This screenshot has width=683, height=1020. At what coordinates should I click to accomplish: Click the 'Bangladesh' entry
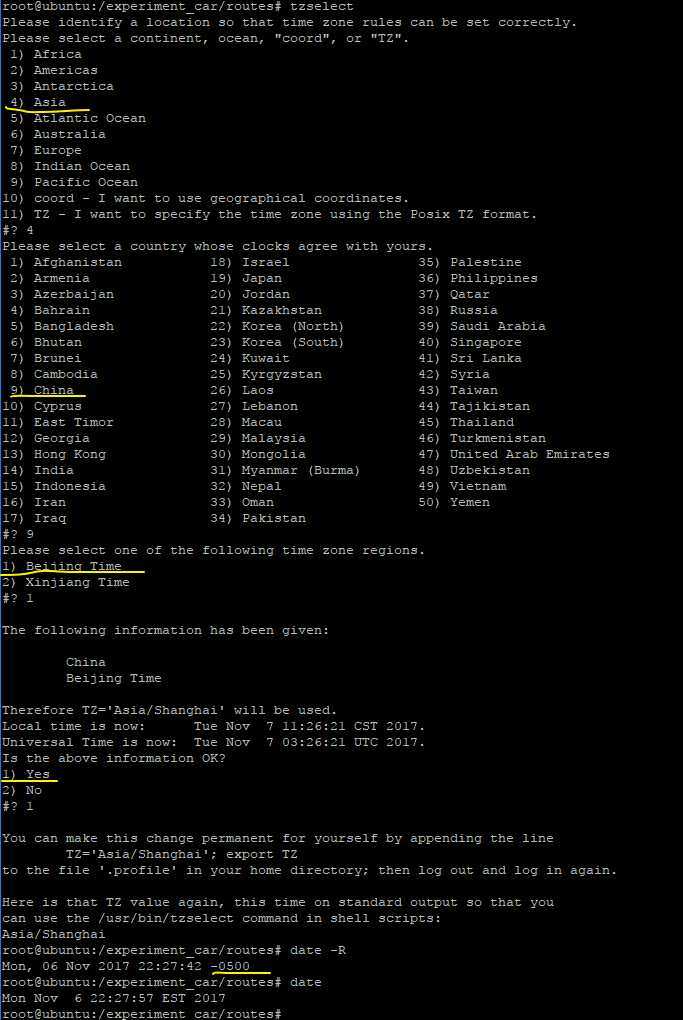[74, 327]
